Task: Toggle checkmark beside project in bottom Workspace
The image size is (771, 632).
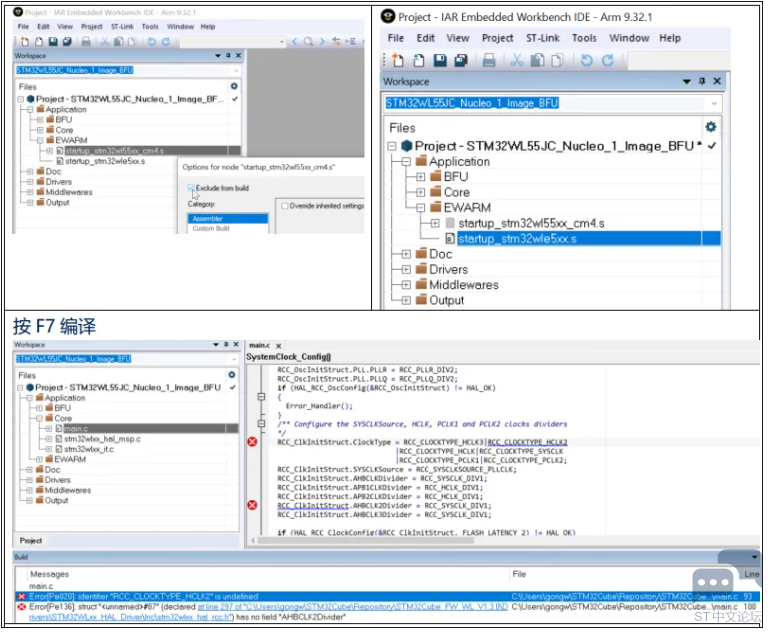Action: pos(233,388)
